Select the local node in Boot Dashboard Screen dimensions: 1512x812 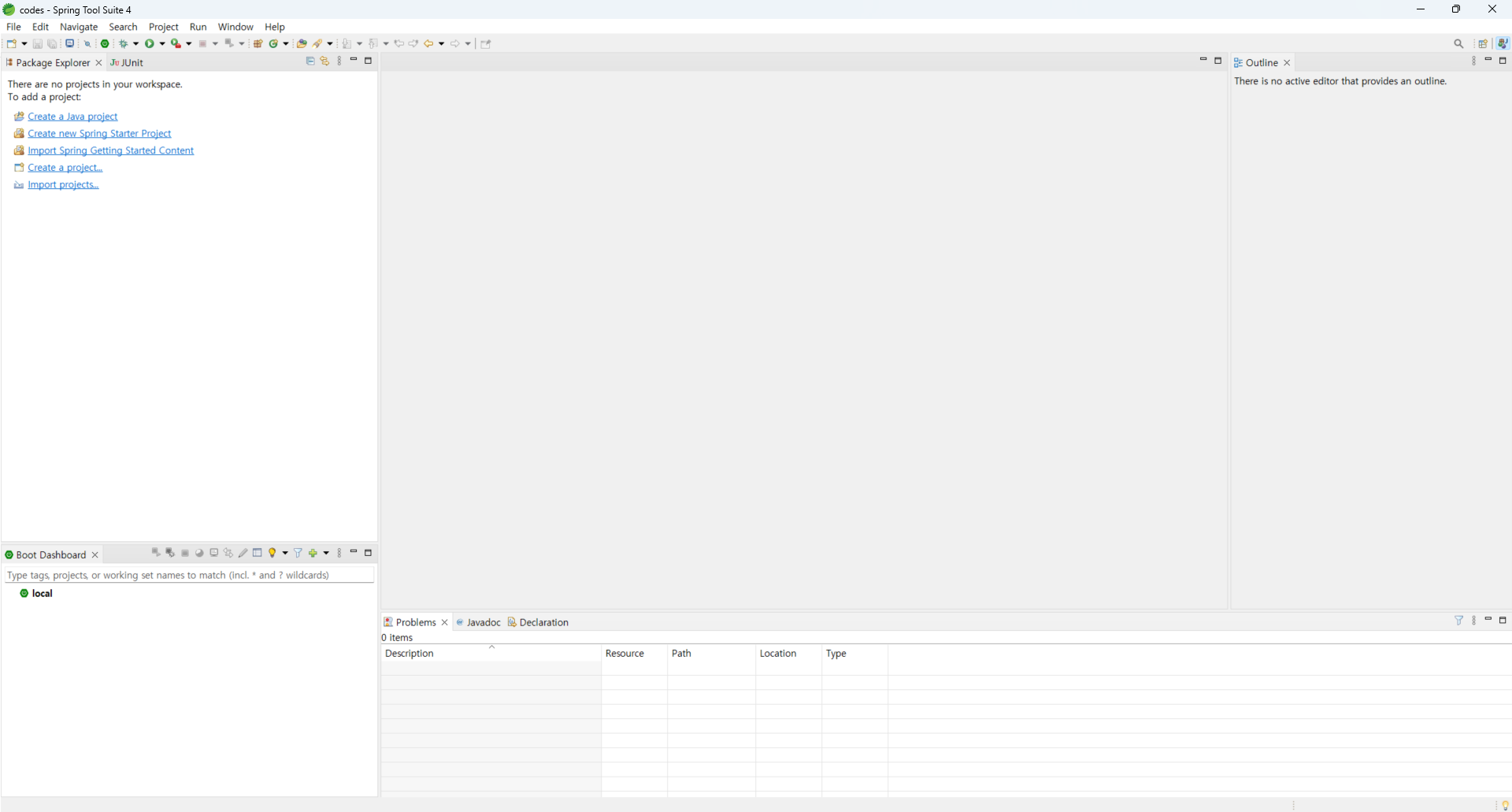(37, 594)
